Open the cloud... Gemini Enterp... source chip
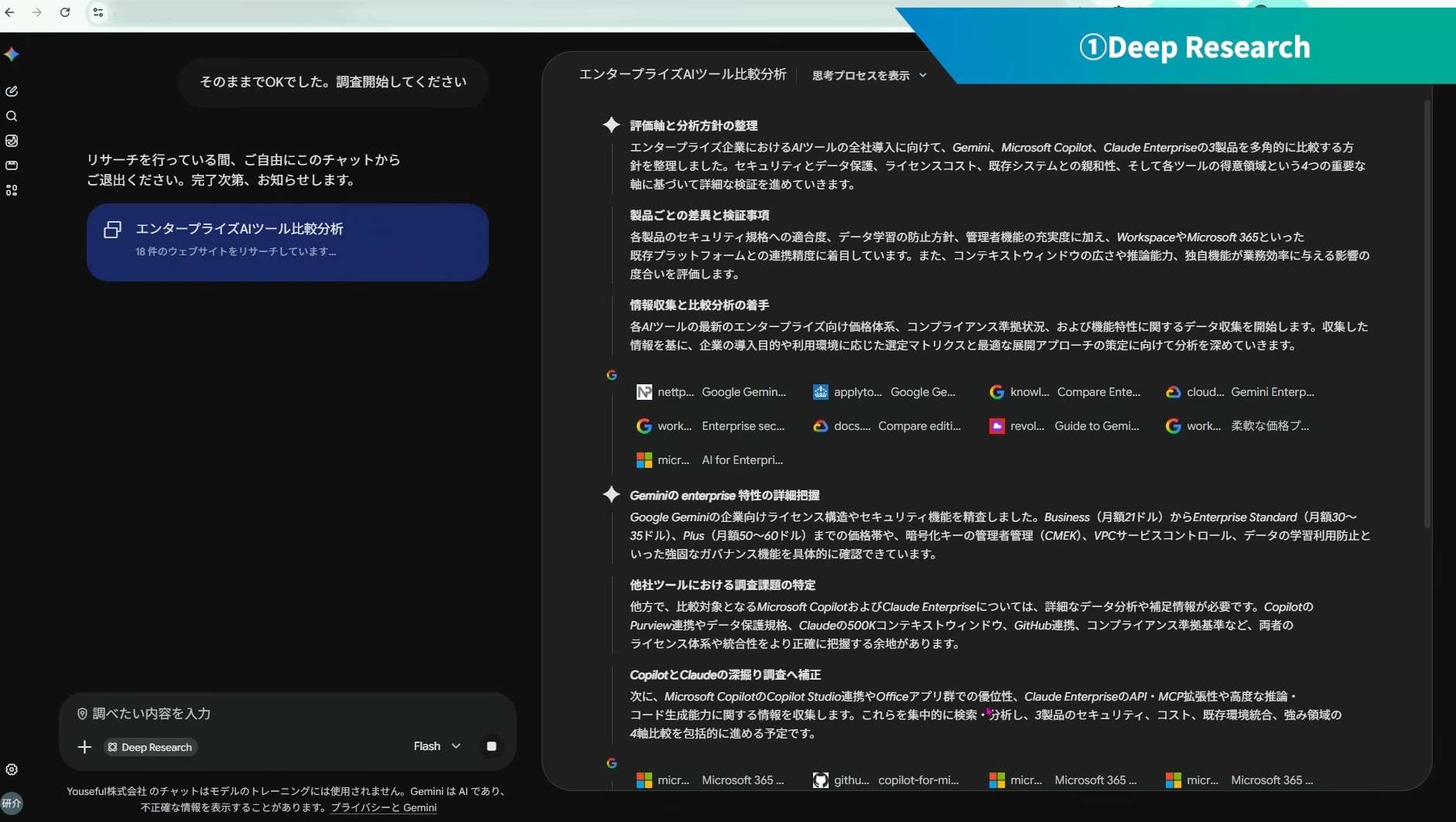Viewport: 1456px width, 822px height. click(x=1240, y=392)
